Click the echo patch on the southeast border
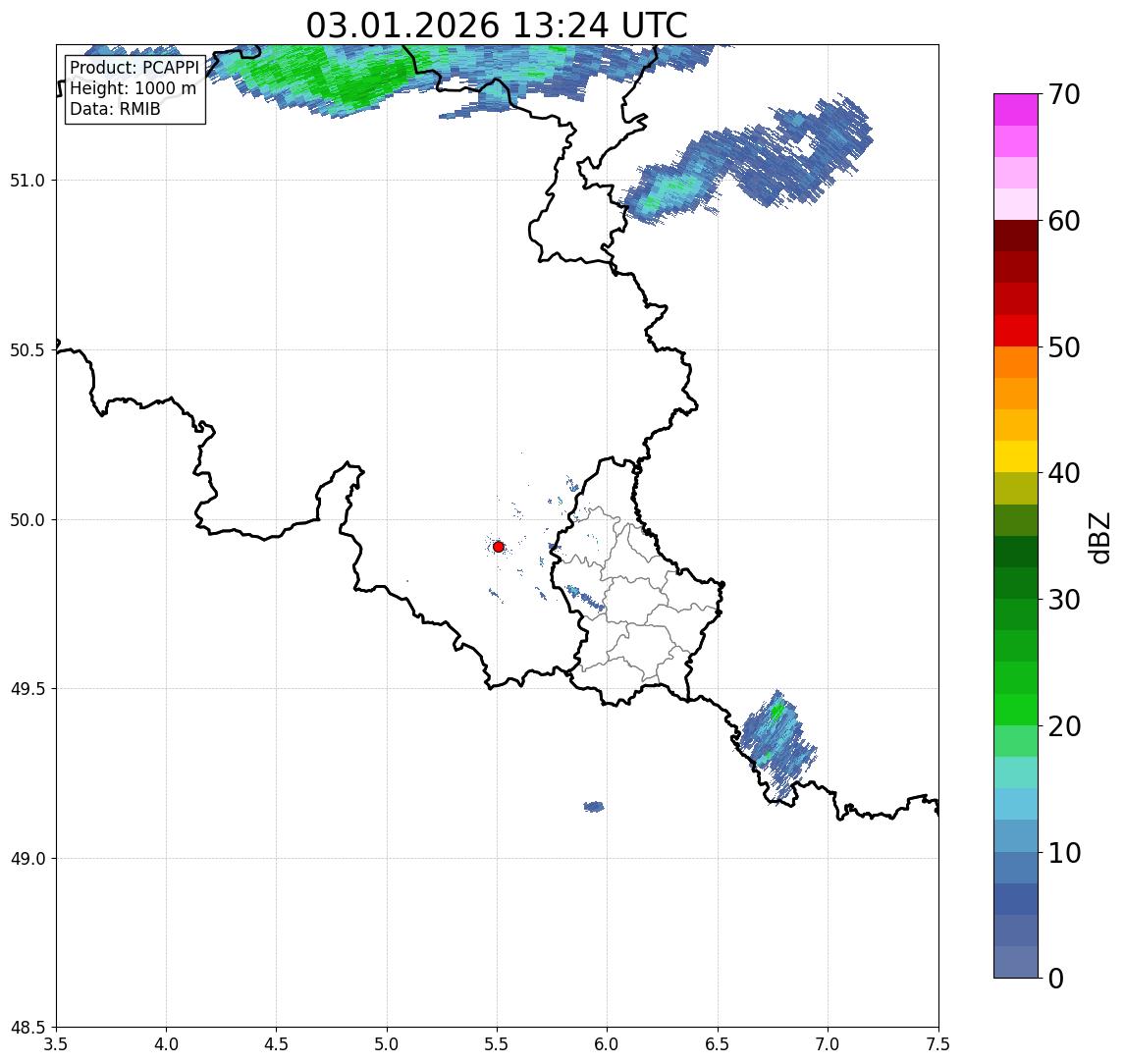Viewport: 1124px width, 1064px height. (776, 746)
